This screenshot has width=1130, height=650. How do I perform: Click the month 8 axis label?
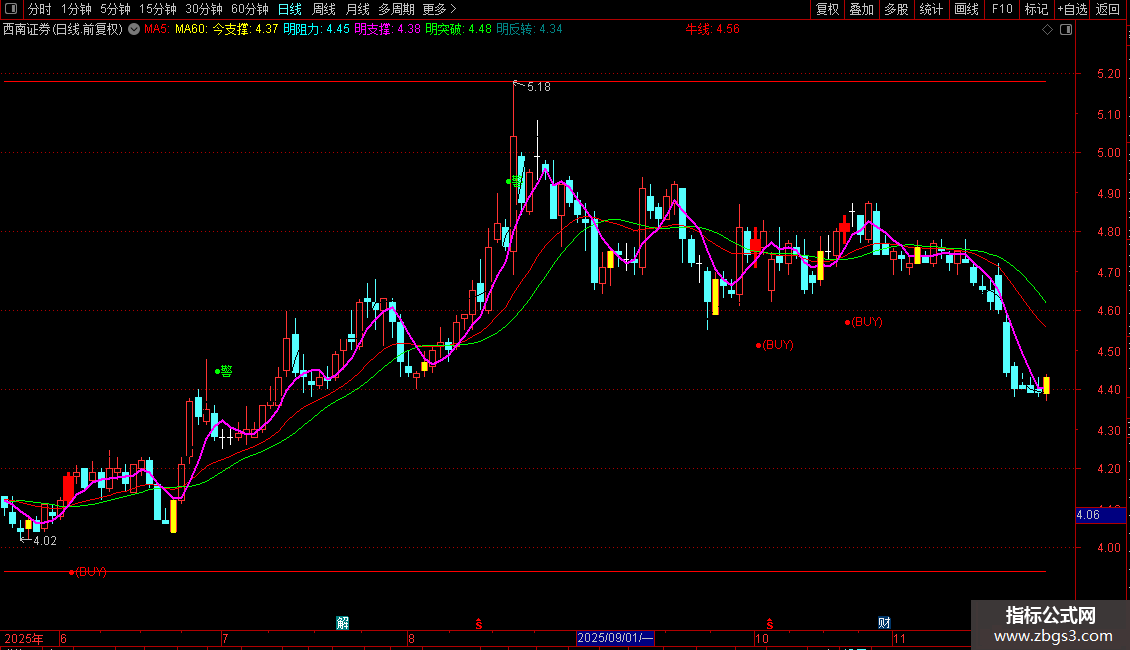[x=411, y=638]
